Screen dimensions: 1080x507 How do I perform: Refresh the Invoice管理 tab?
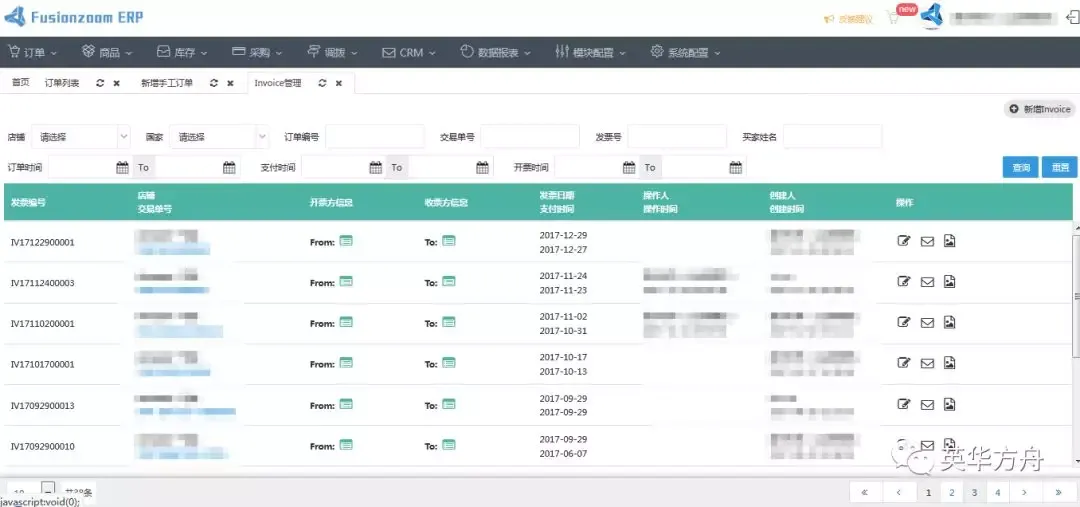(x=322, y=83)
